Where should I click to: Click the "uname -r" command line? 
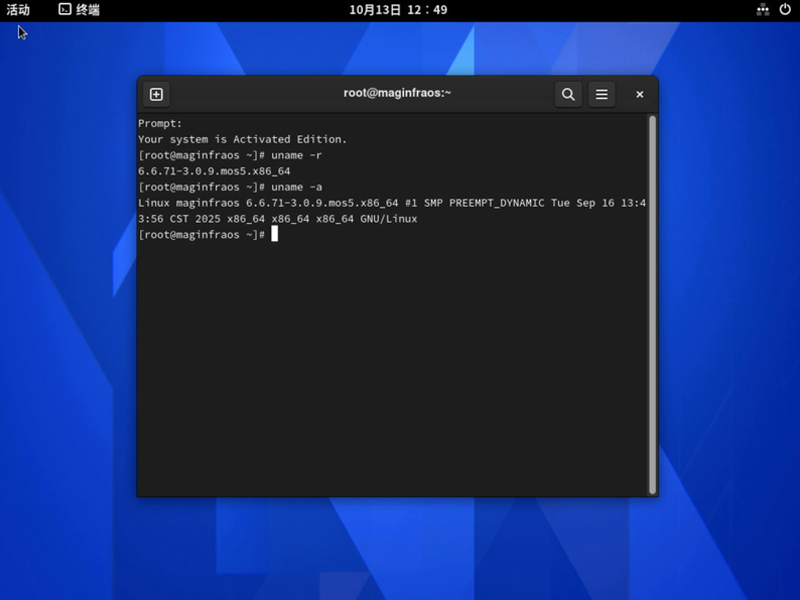tap(296, 155)
